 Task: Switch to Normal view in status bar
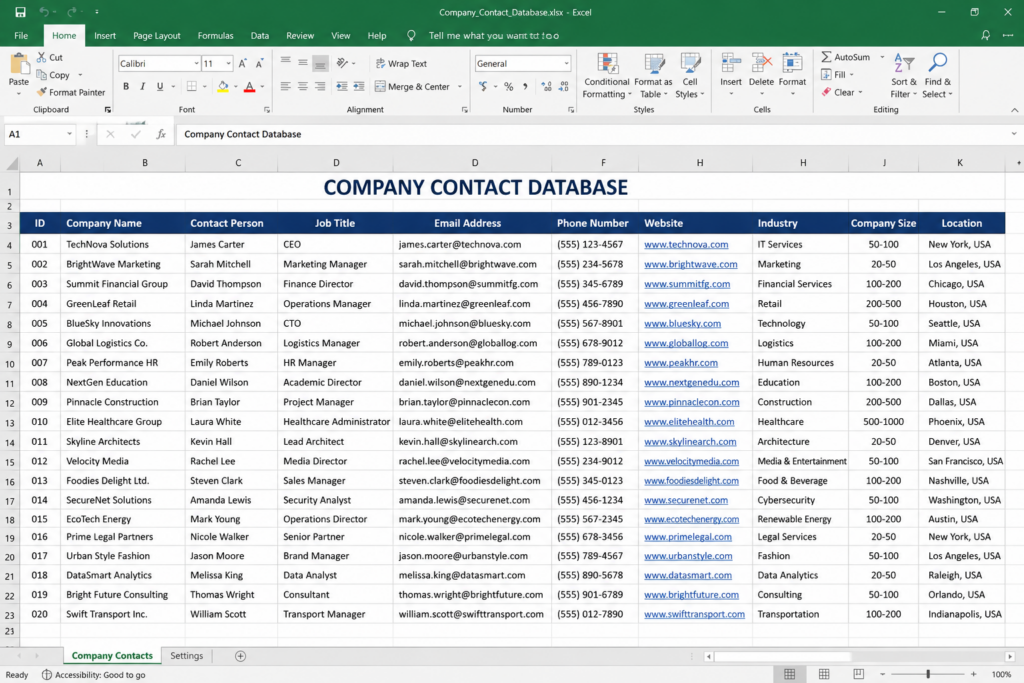790,674
